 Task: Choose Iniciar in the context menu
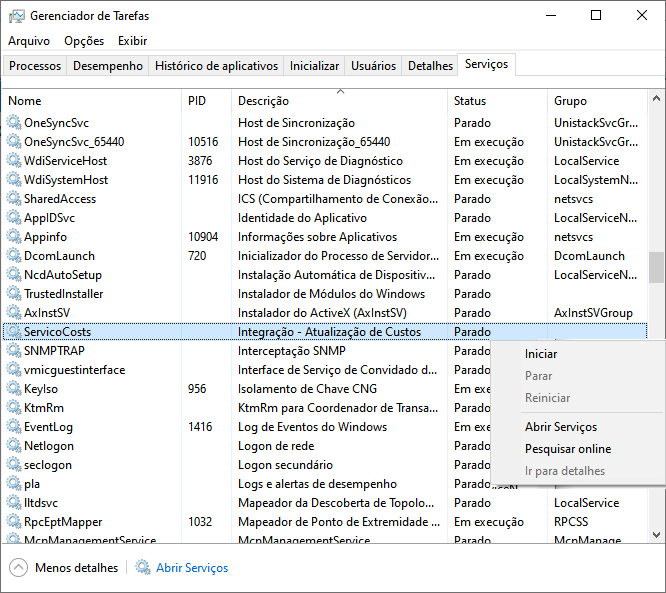point(541,354)
